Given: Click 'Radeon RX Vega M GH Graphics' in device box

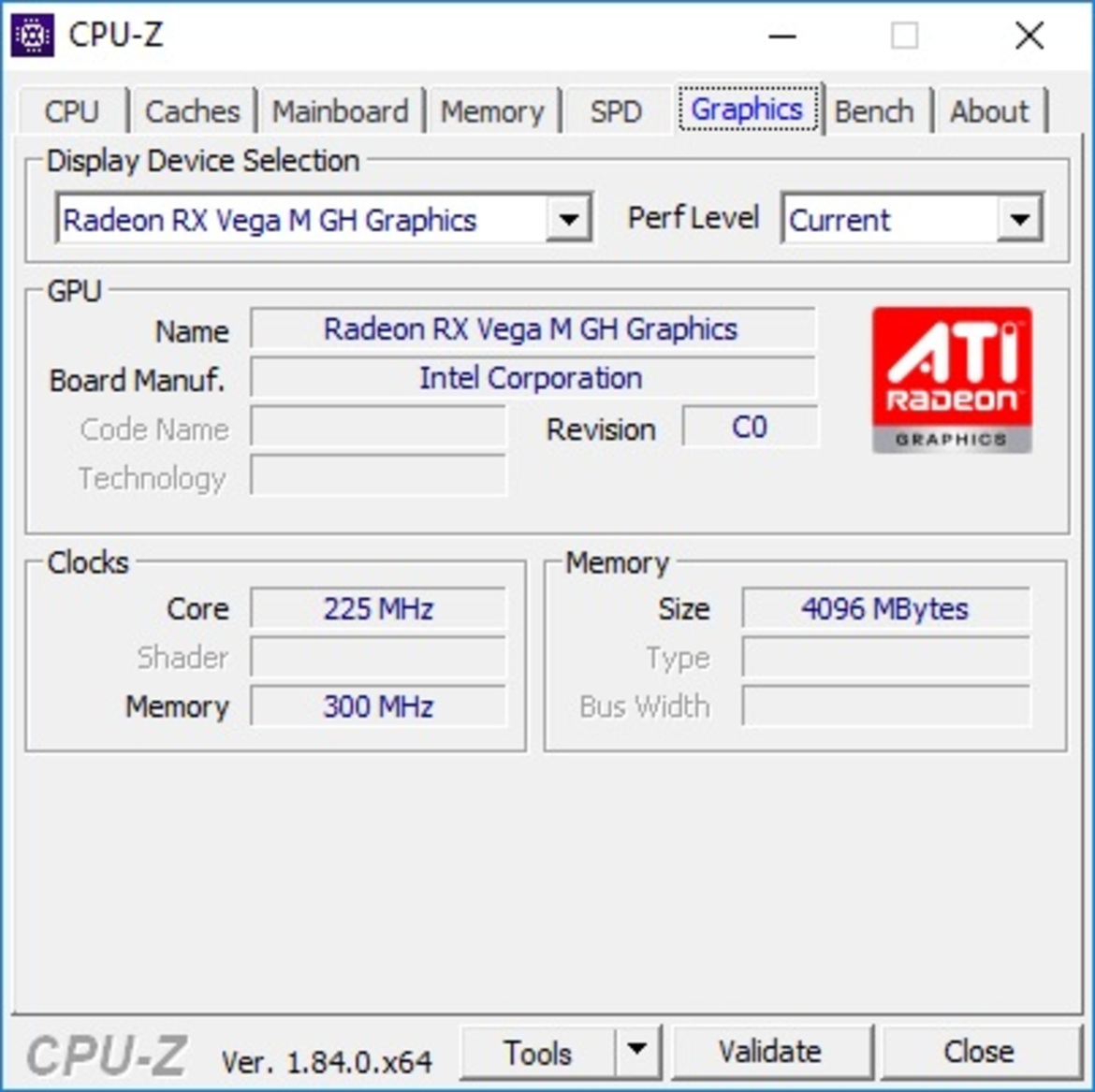Looking at the screenshot, I should [270, 221].
